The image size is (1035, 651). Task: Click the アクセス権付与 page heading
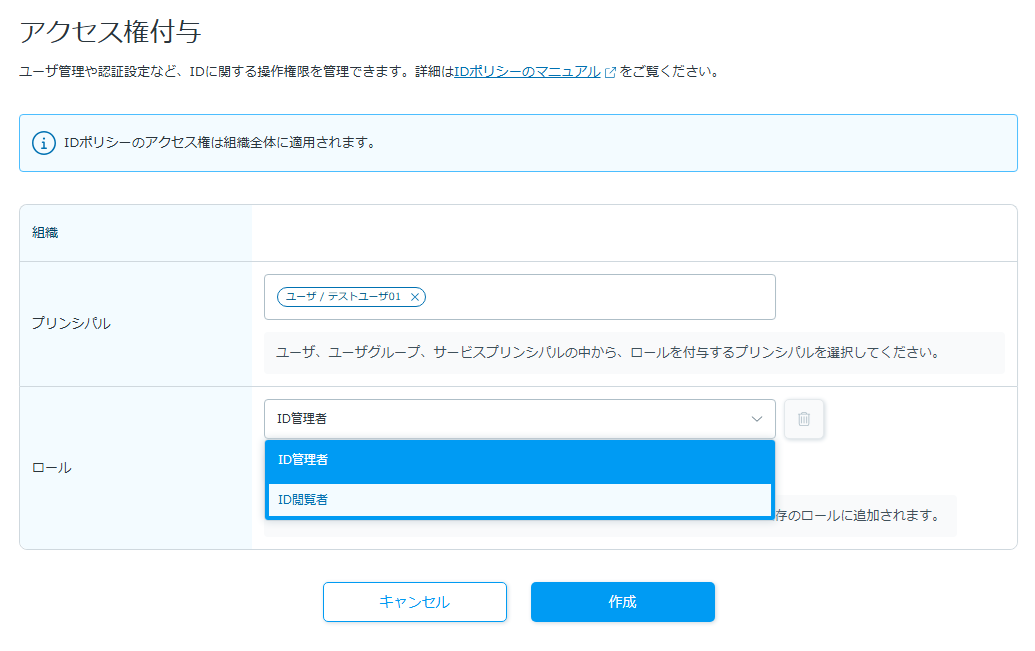[110, 31]
